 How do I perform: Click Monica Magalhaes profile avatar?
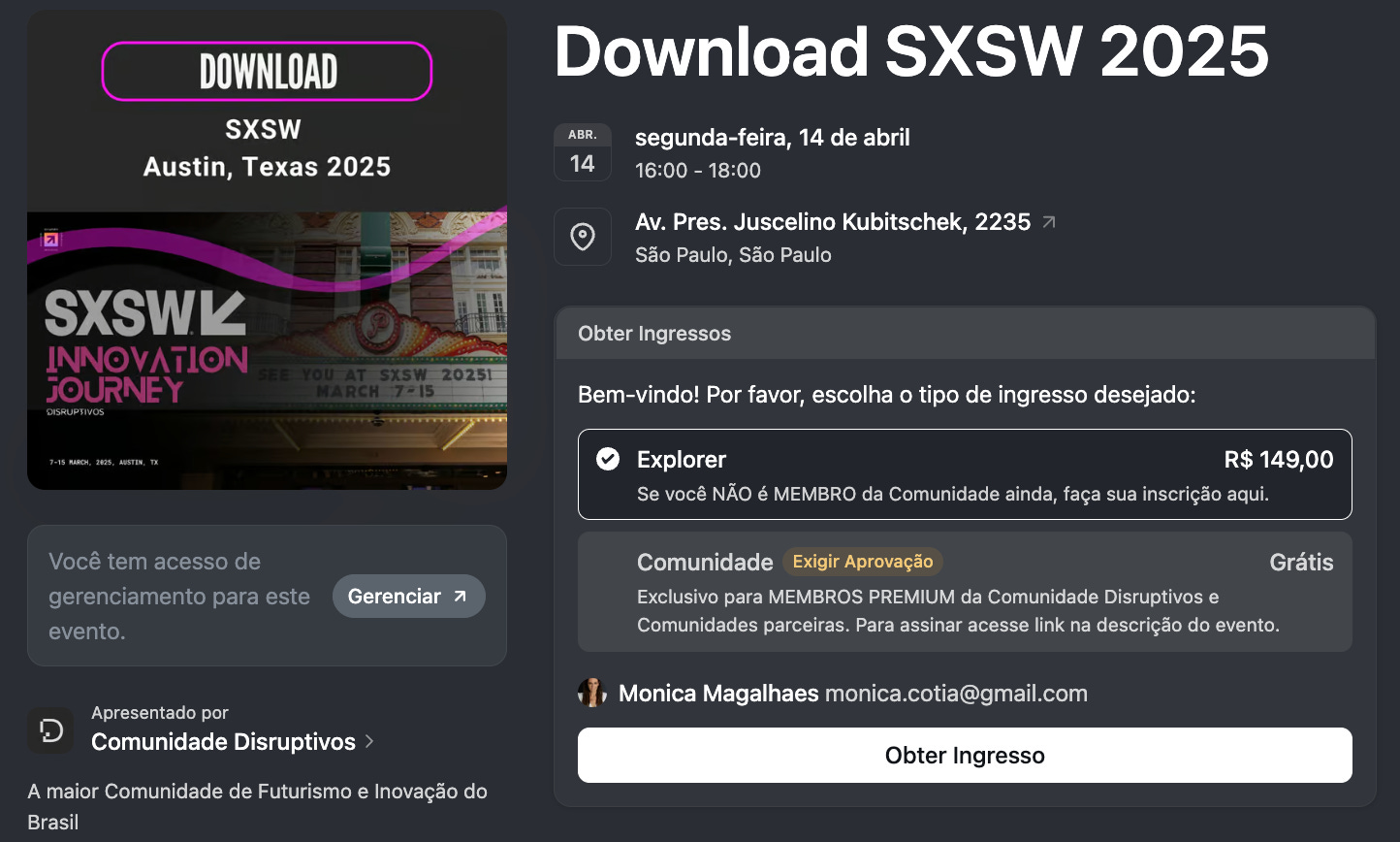tap(592, 693)
